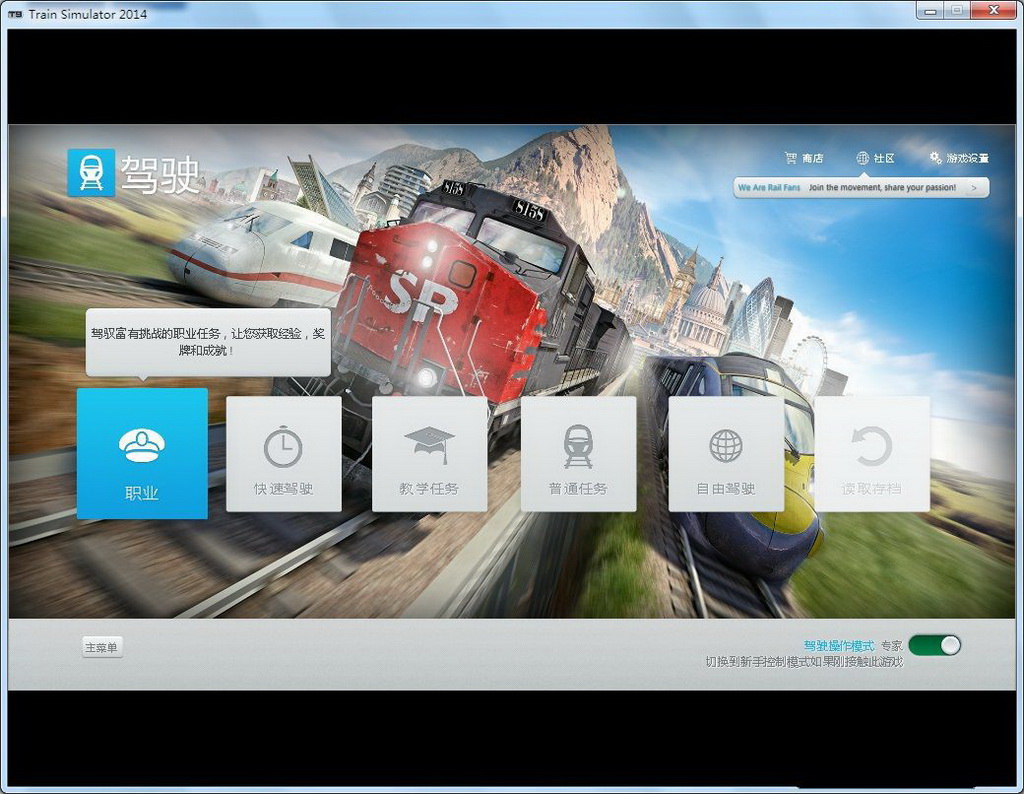1024x794 pixels.
Task: Open the 社区 community menu
Action: click(x=875, y=158)
